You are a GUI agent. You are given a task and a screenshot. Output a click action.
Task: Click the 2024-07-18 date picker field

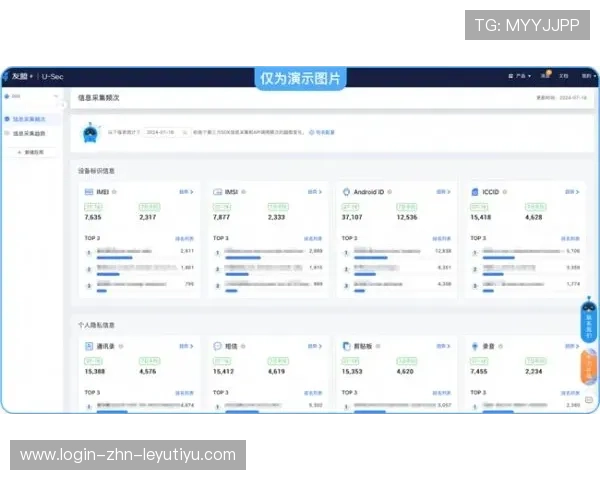[x=167, y=132]
